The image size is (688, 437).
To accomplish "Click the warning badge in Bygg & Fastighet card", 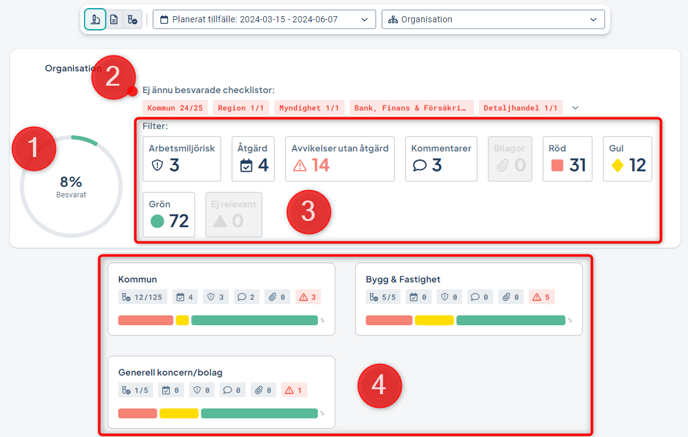I will [541, 297].
